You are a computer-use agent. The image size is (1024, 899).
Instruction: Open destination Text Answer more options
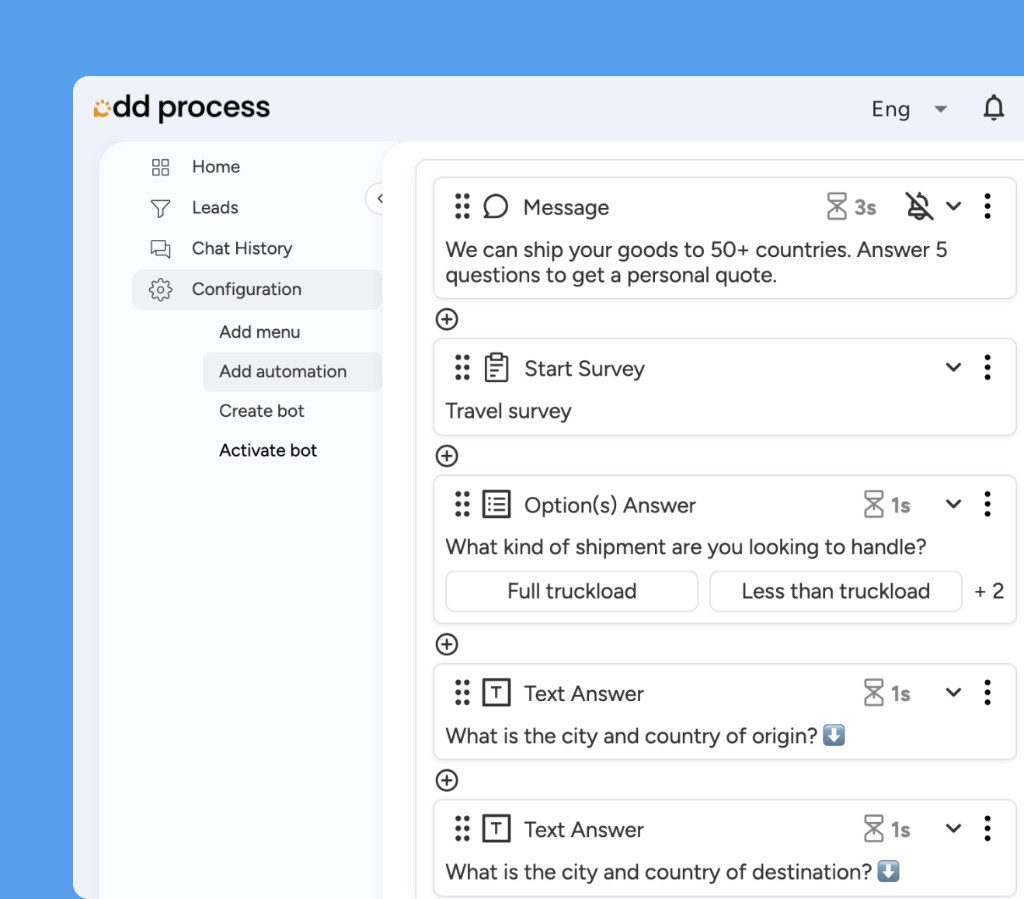[987, 828]
